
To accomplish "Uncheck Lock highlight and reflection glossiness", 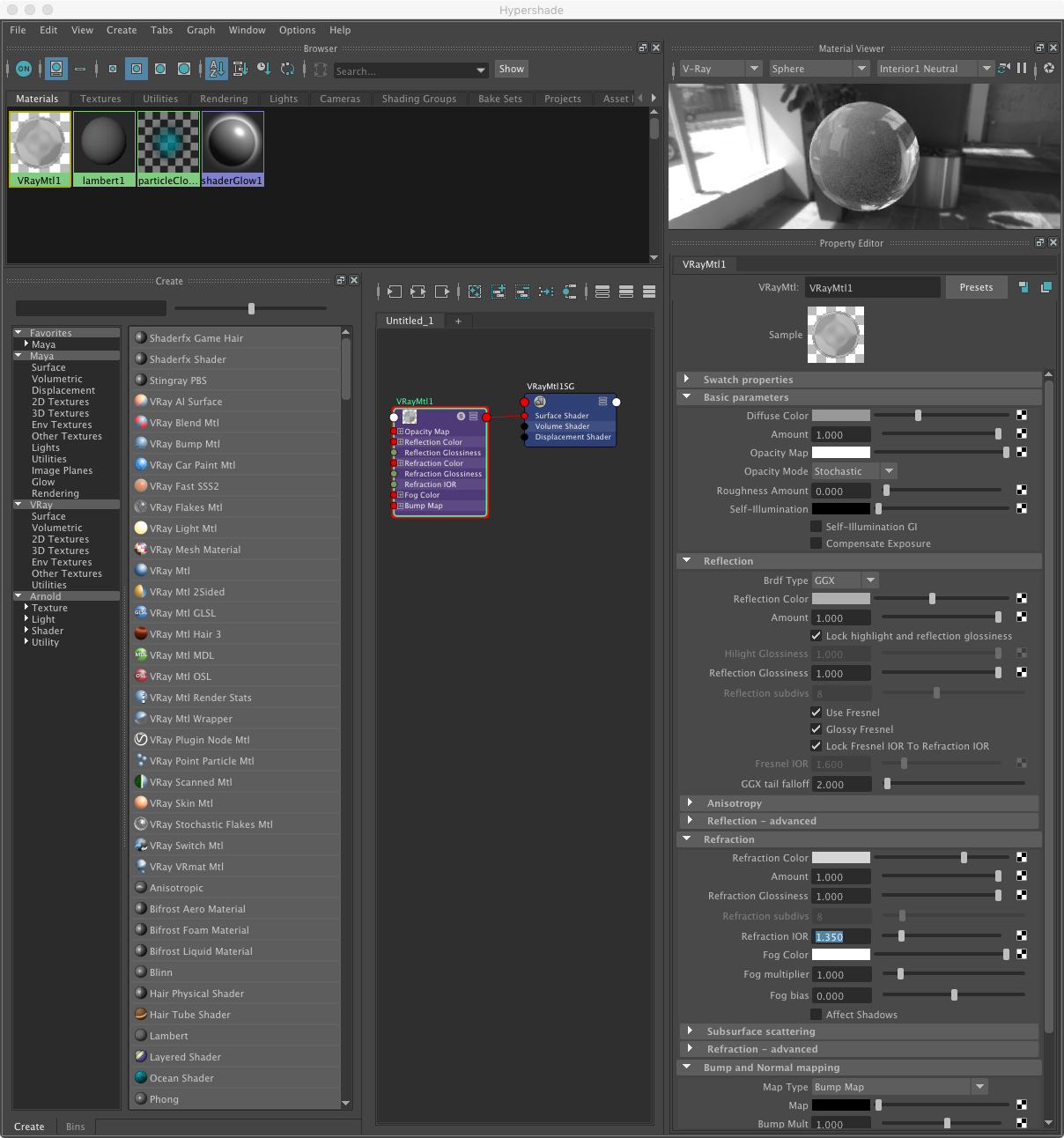I will [x=816, y=636].
